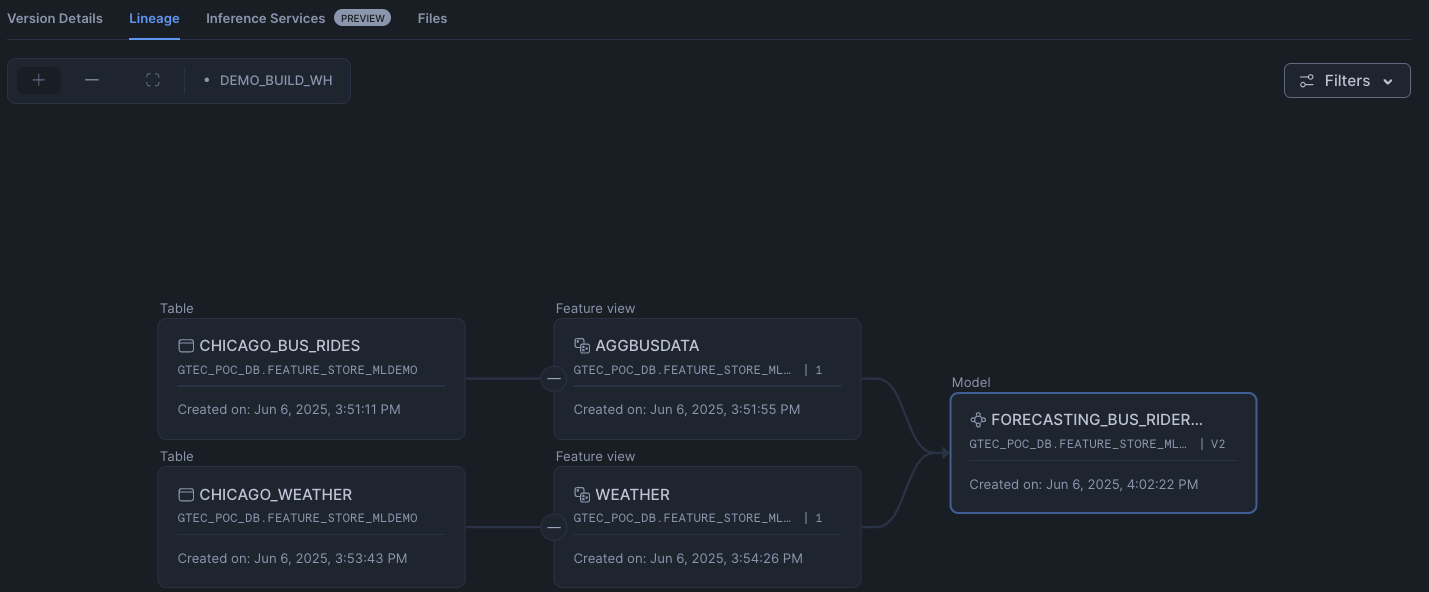The width and height of the screenshot is (1429, 592).
Task: Click the fit-to-screen icon
Action: tap(153, 80)
